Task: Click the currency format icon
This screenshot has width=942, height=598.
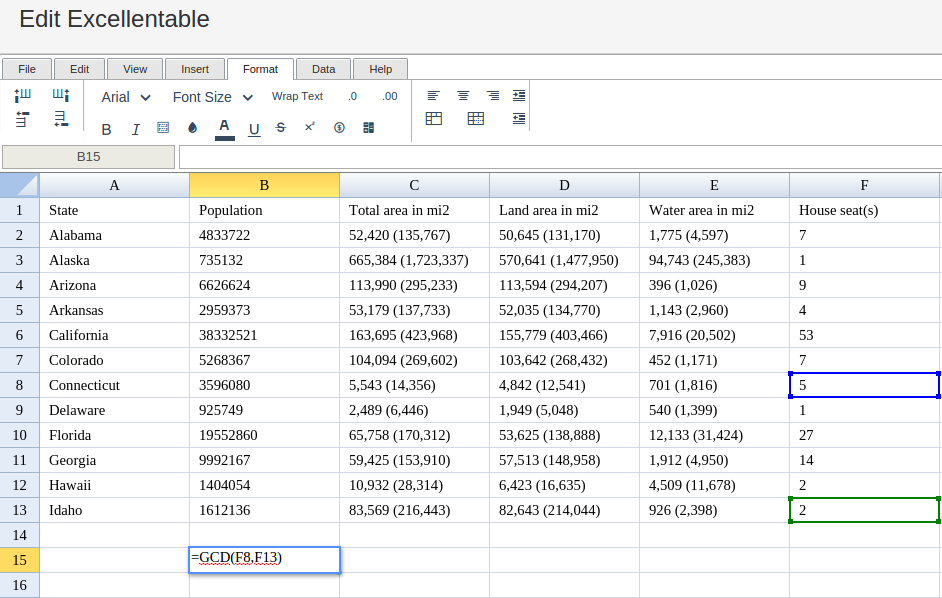Action: tap(339, 128)
